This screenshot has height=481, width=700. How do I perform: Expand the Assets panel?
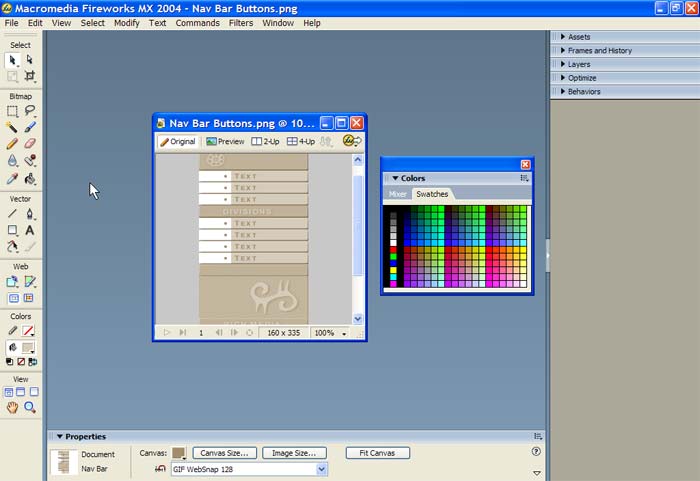click(x=563, y=37)
